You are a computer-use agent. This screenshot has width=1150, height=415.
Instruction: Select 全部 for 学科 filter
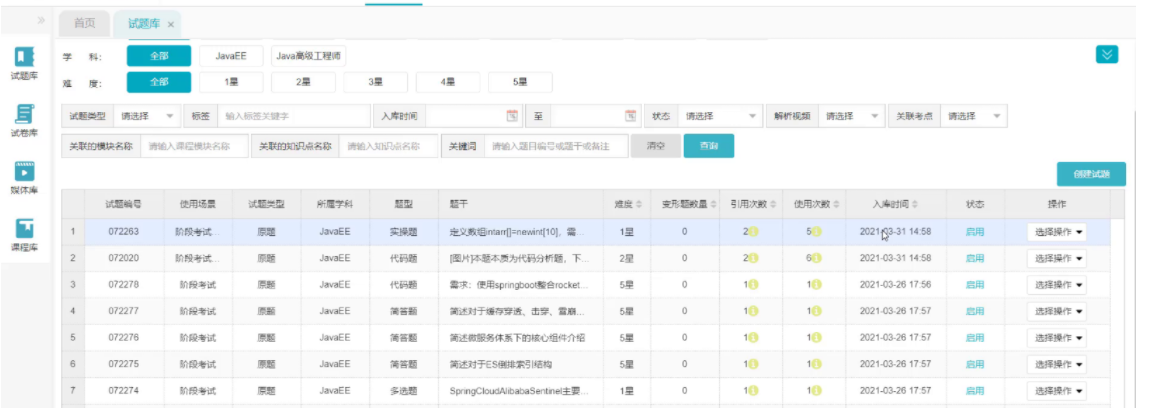tap(158, 56)
